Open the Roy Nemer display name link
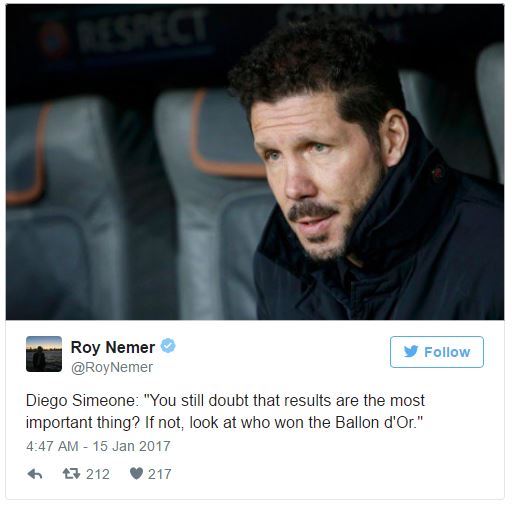512x505 pixels. (113, 347)
